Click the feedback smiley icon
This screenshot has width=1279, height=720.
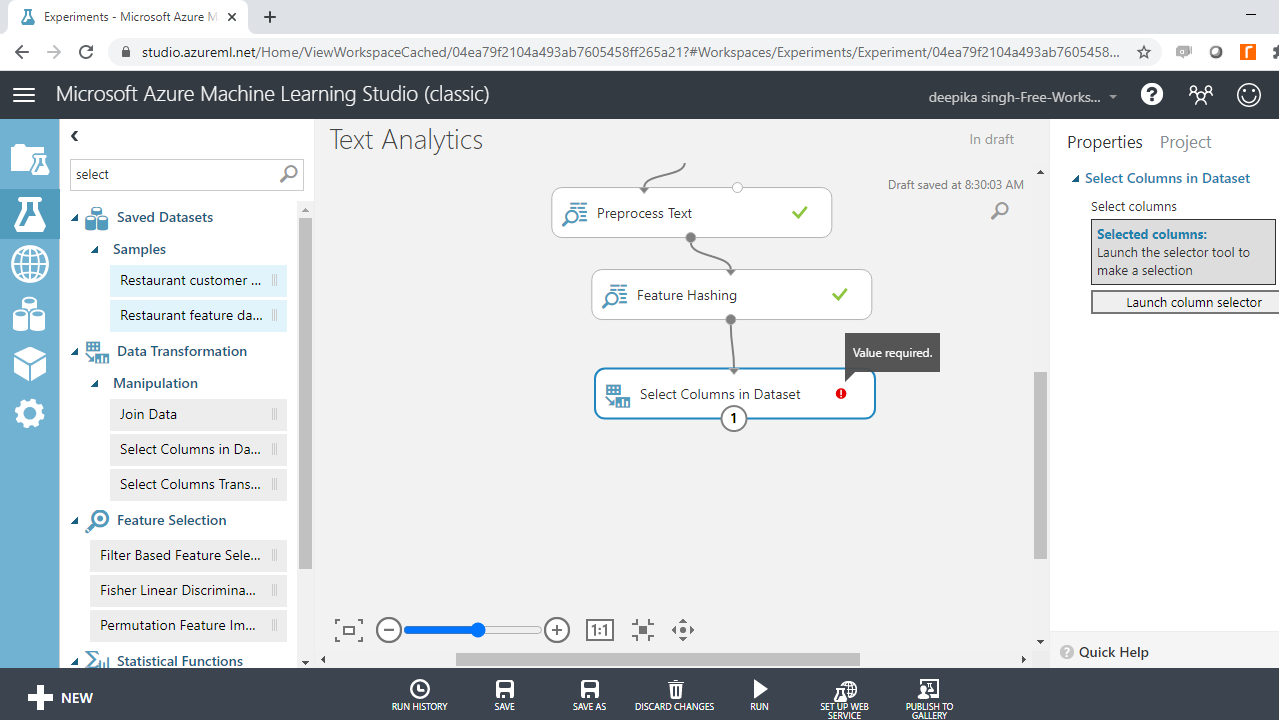1249,94
